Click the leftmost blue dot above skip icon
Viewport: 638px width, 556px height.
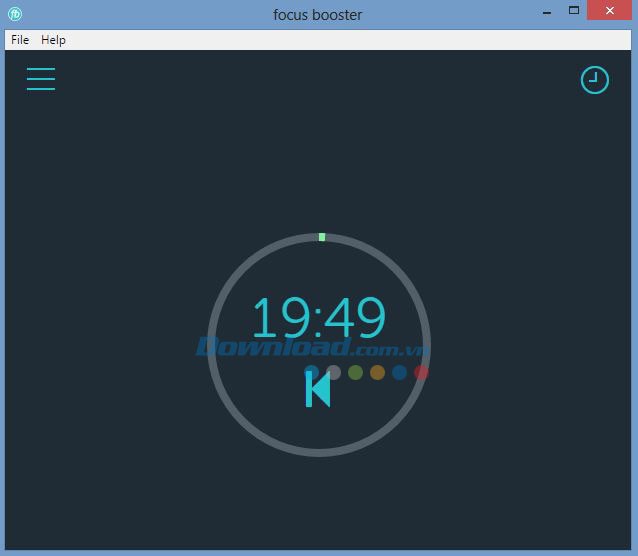(x=312, y=371)
